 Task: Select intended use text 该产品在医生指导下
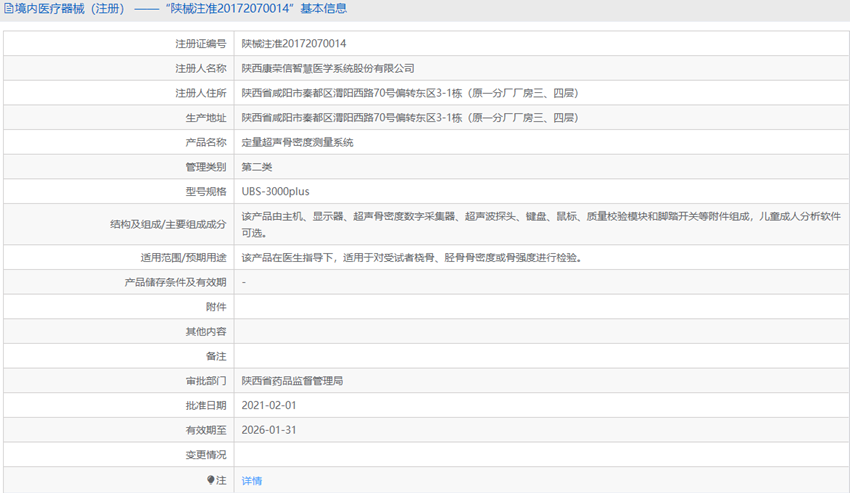point(412,258)
